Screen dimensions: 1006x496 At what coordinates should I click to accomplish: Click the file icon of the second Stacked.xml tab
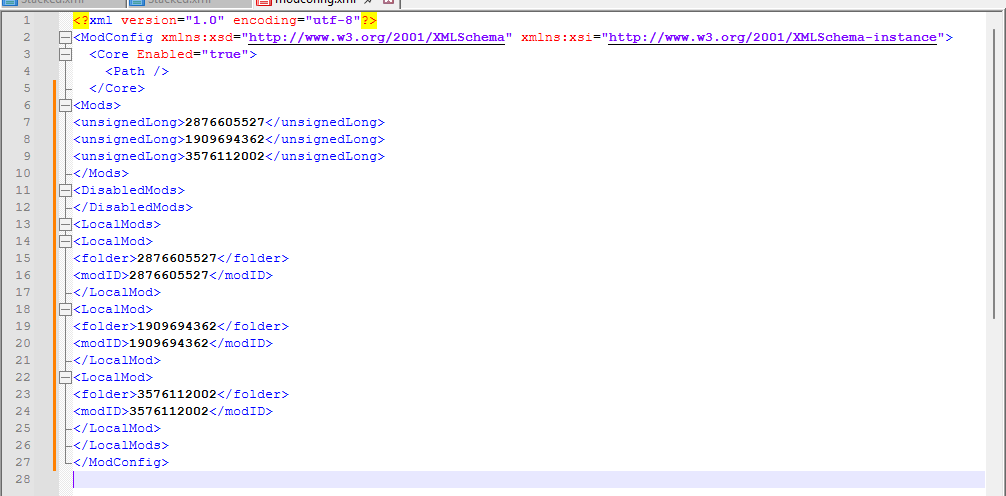click(x=137, y=3)
